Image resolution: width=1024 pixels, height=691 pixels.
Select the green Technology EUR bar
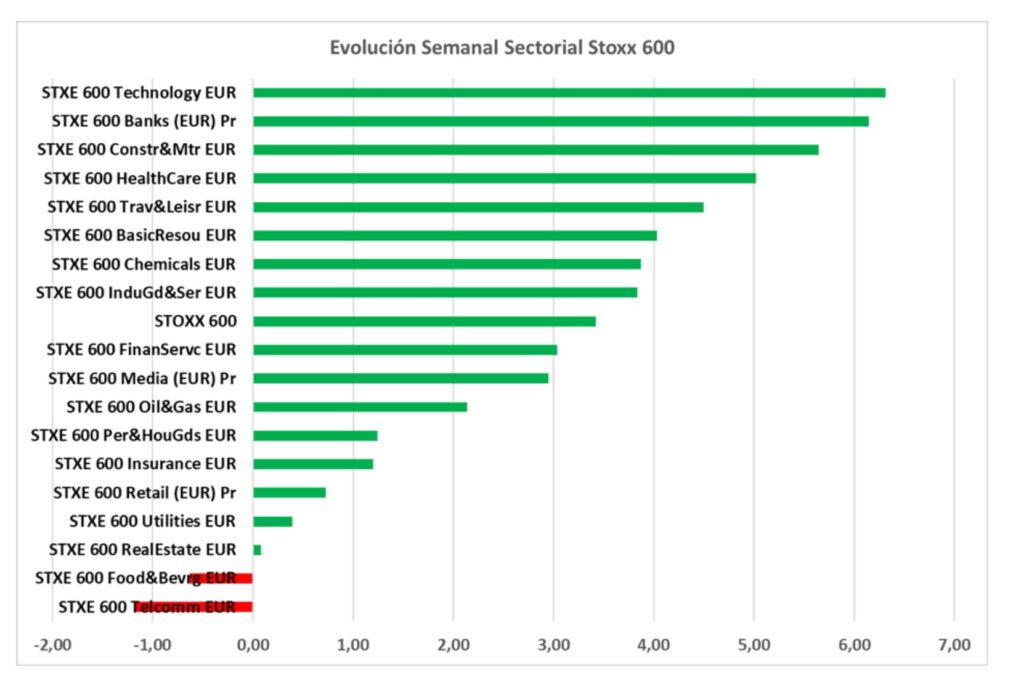pos(568,93)
